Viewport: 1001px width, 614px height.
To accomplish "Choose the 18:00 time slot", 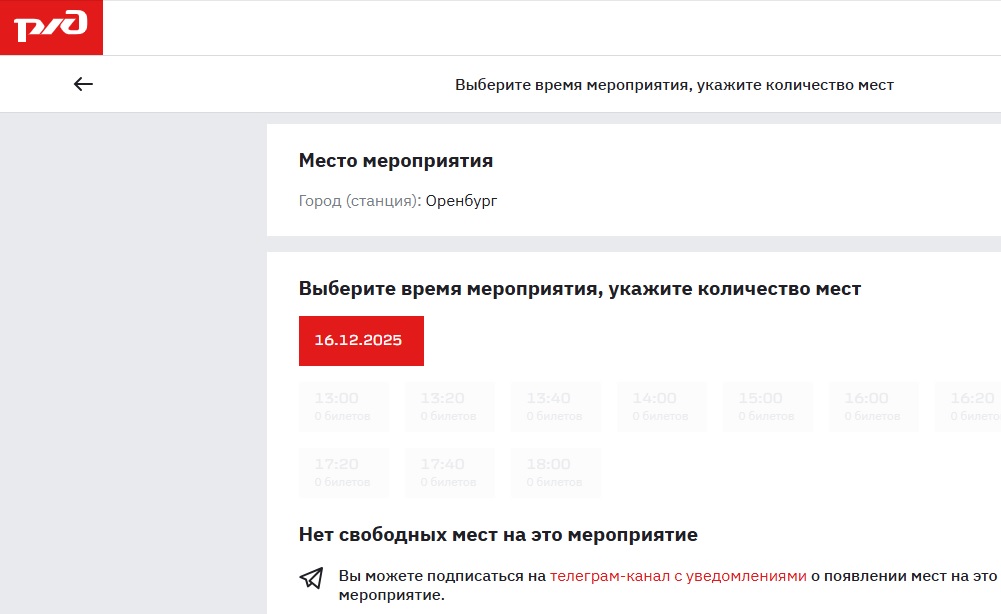I will [555, 472].
